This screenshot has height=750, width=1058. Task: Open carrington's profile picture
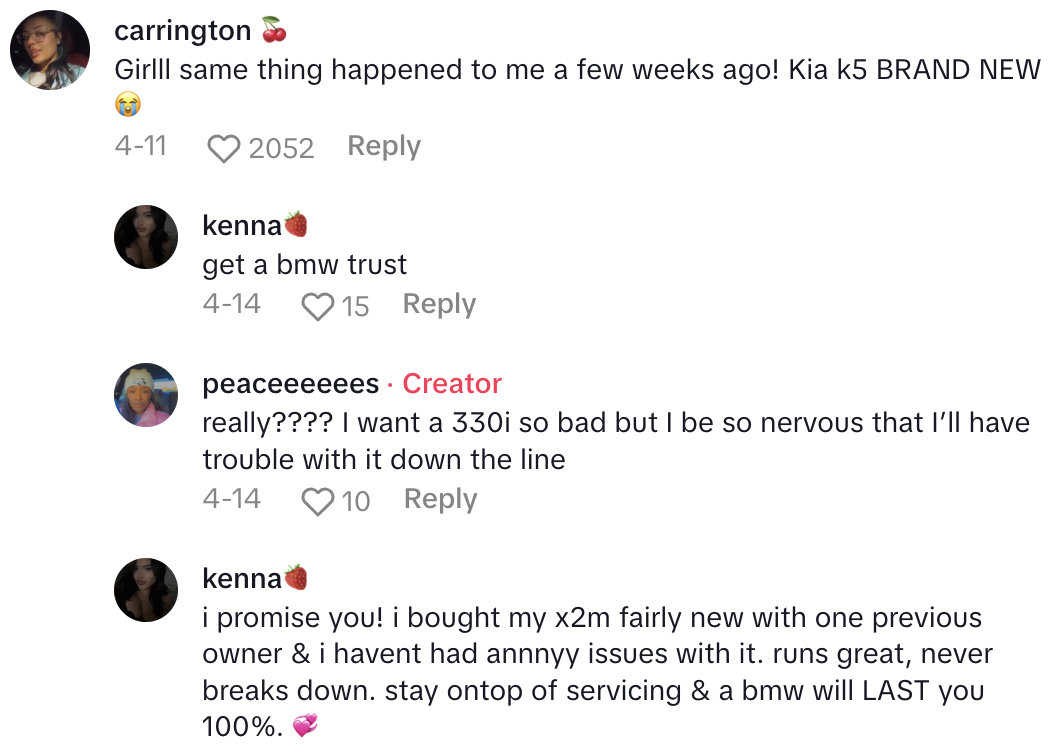tap(50, 50)
